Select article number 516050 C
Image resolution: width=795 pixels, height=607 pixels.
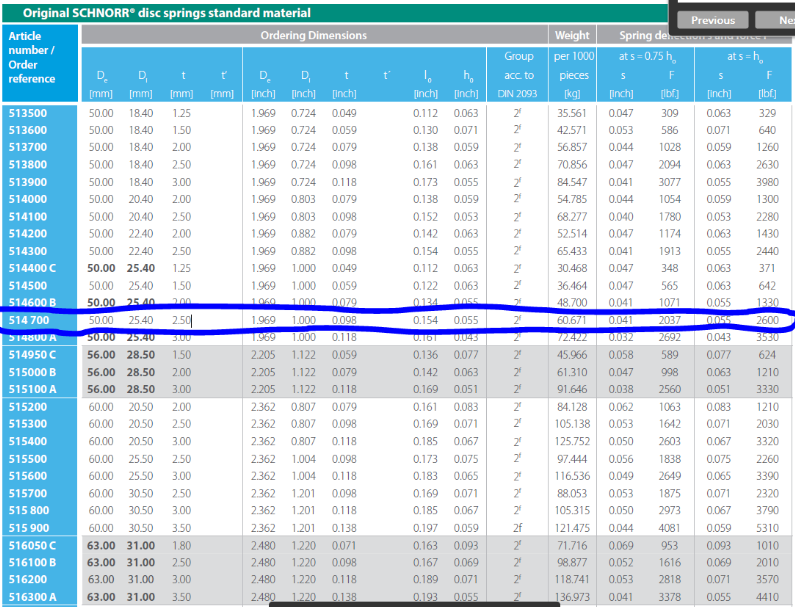(32, 546)
